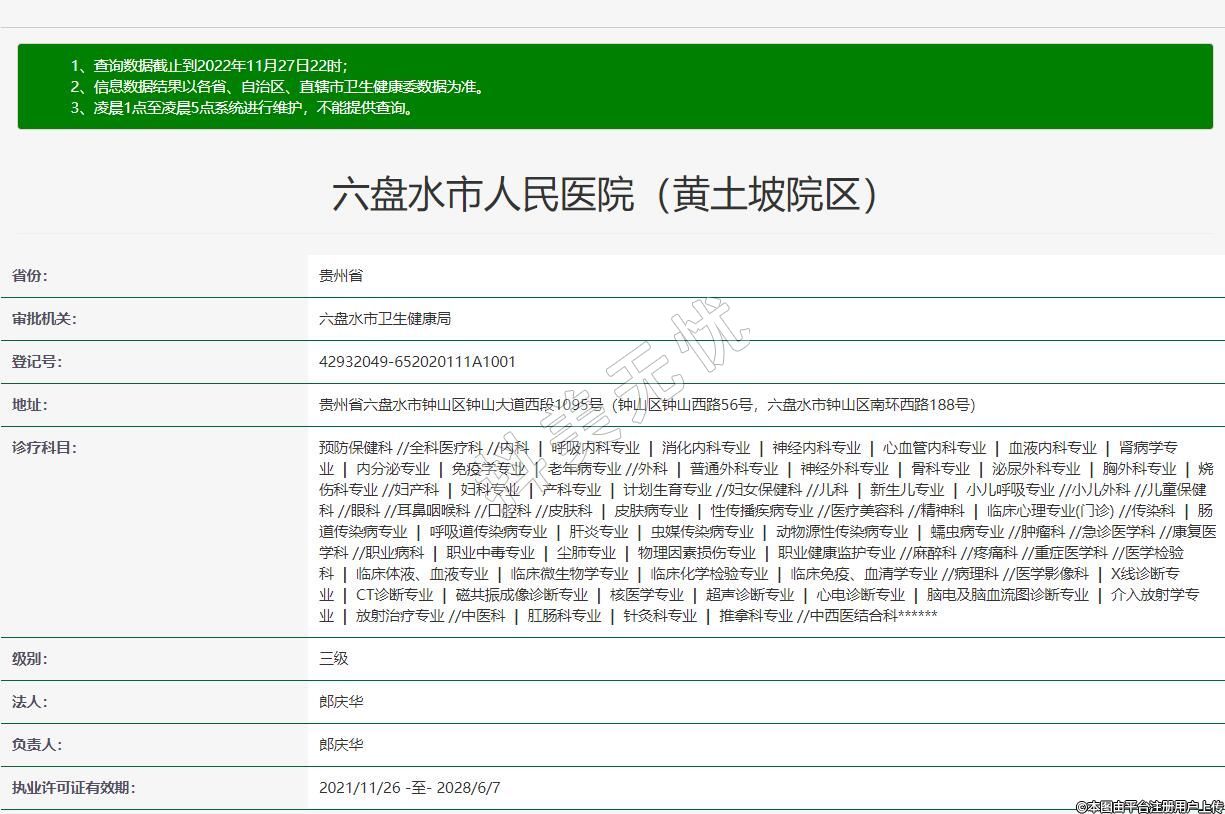Click the 登记号 row label
This screenshot has height=814, width=1225.
36,362
